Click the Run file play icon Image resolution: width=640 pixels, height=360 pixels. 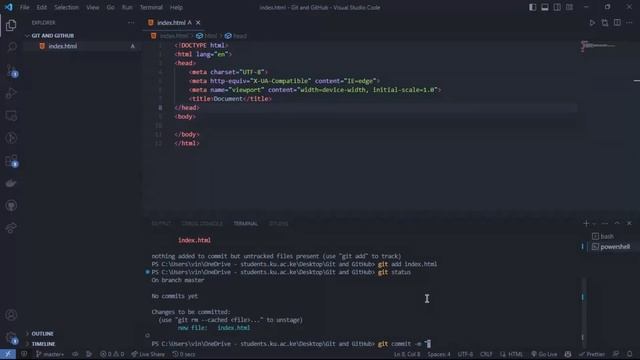coord(592,23)
